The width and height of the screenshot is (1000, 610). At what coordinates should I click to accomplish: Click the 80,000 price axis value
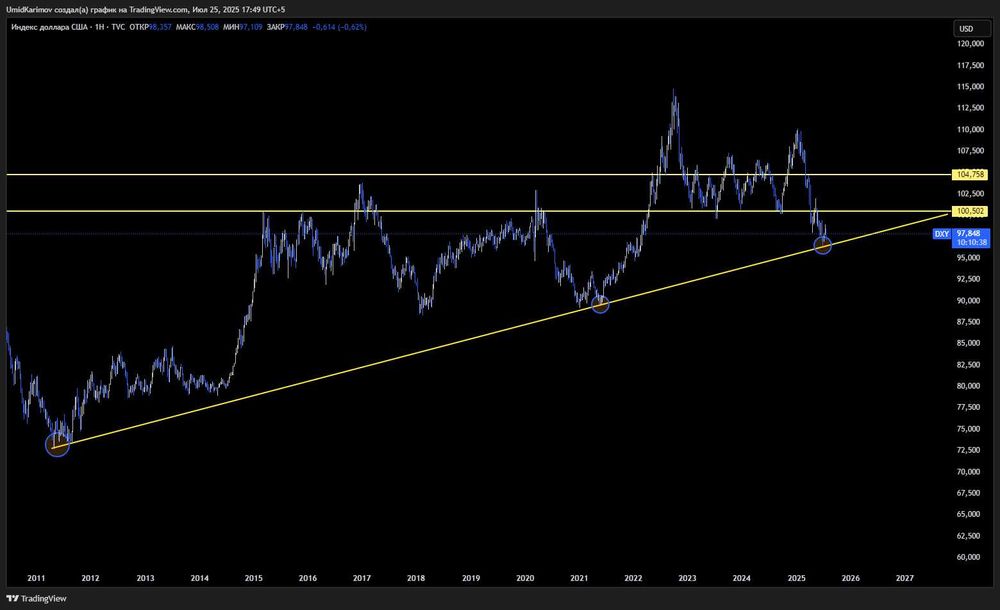coord(969,386)
